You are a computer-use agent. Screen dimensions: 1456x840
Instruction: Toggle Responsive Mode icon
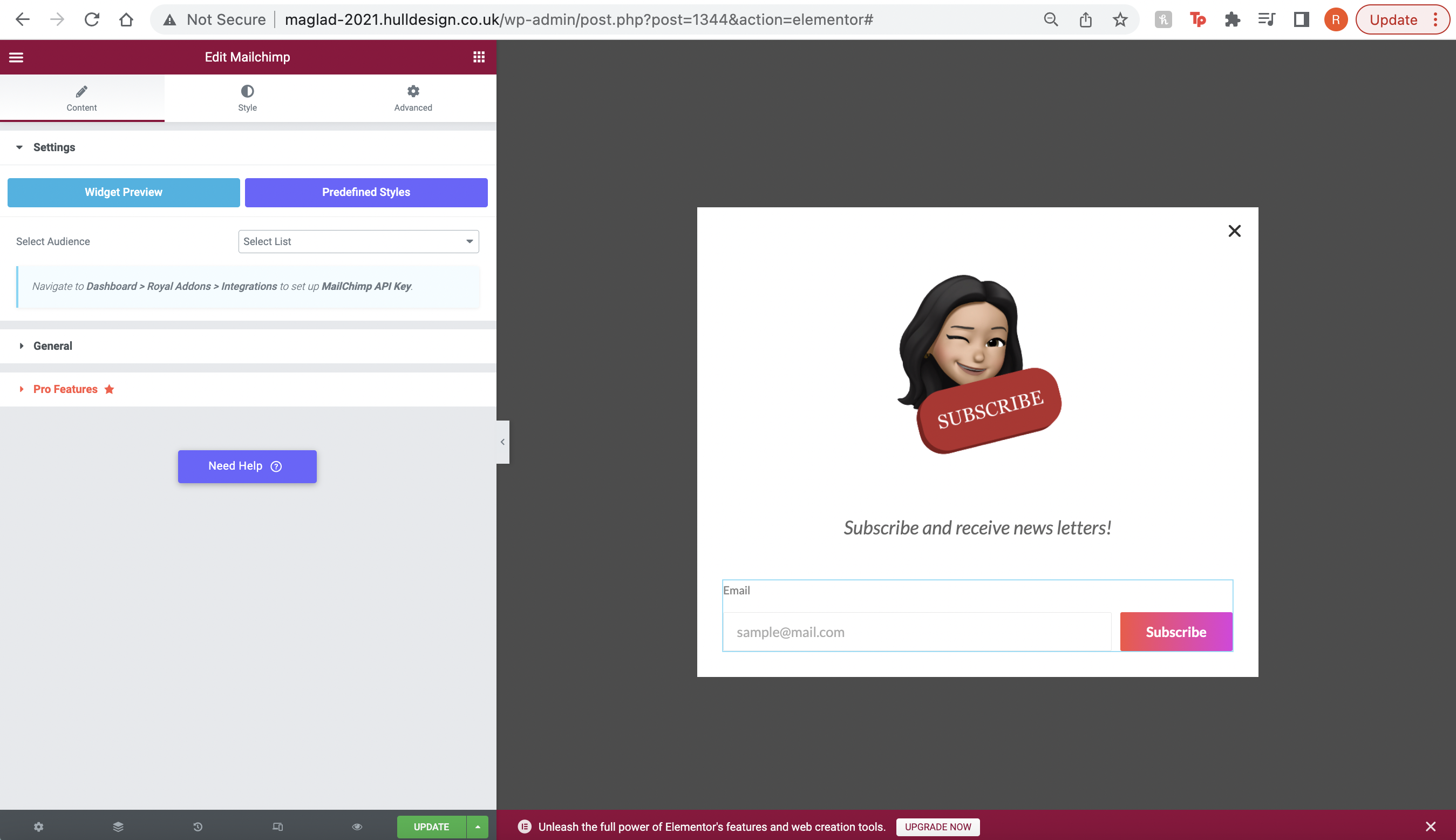[277, 827]
